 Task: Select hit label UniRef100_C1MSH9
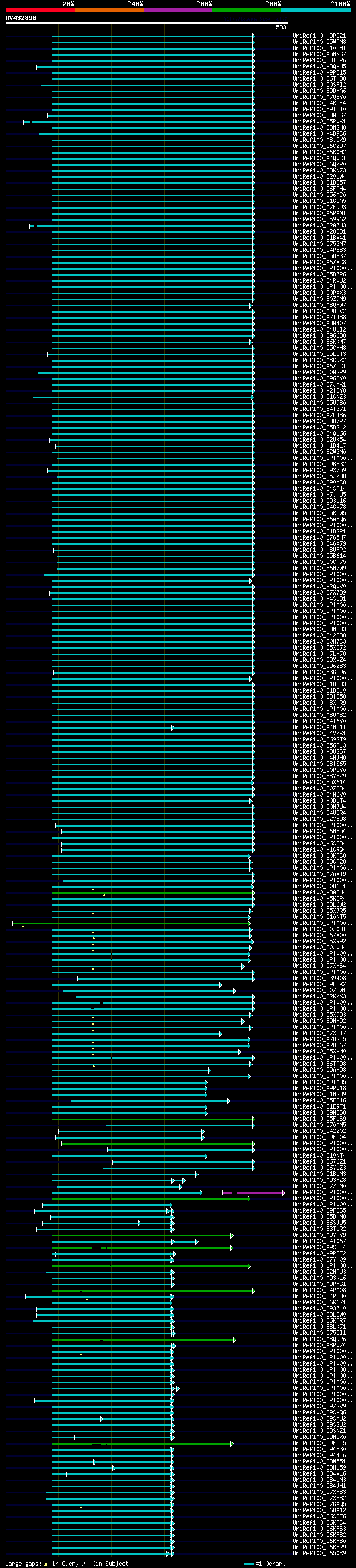(319, 1095)
